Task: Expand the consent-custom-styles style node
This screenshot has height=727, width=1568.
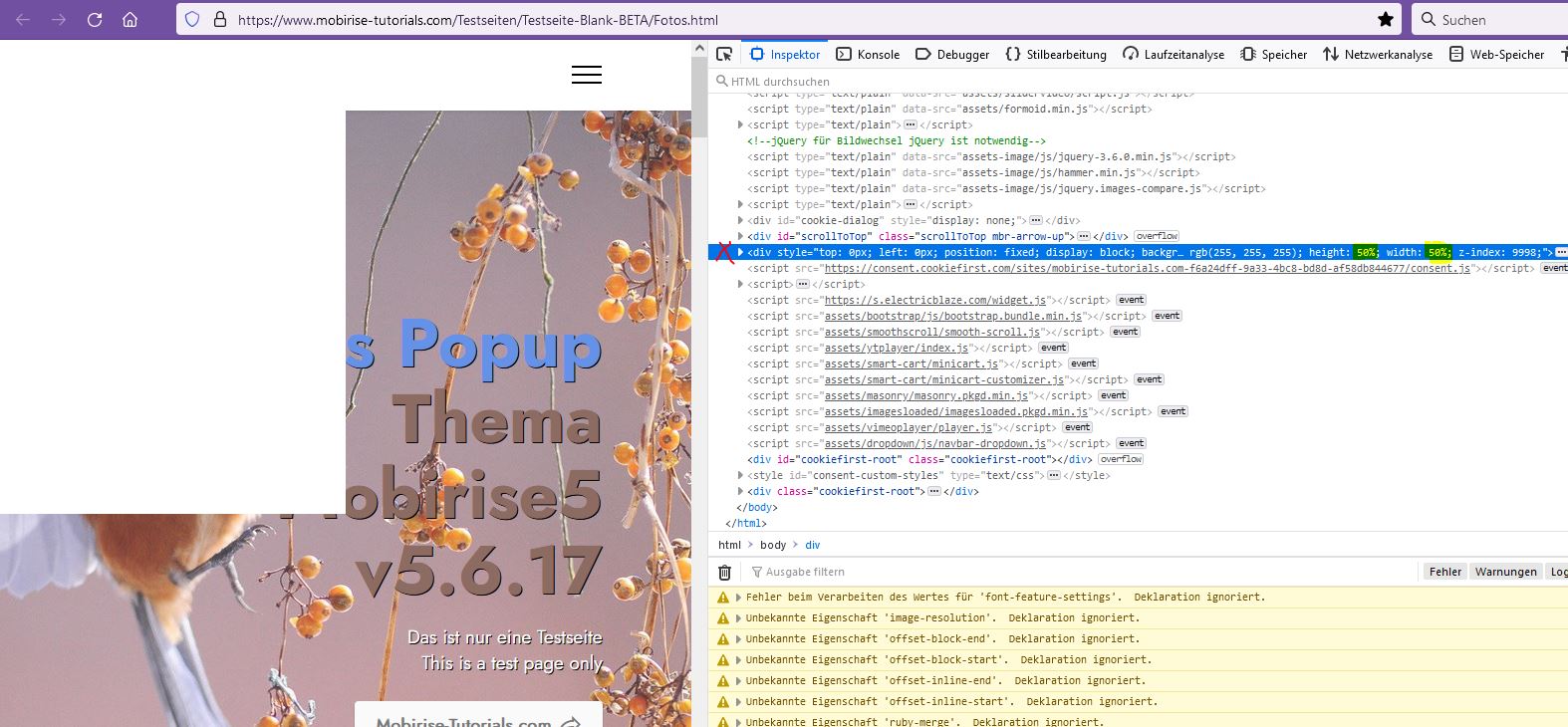Action: pyautogui.click(x=740, y=476)
